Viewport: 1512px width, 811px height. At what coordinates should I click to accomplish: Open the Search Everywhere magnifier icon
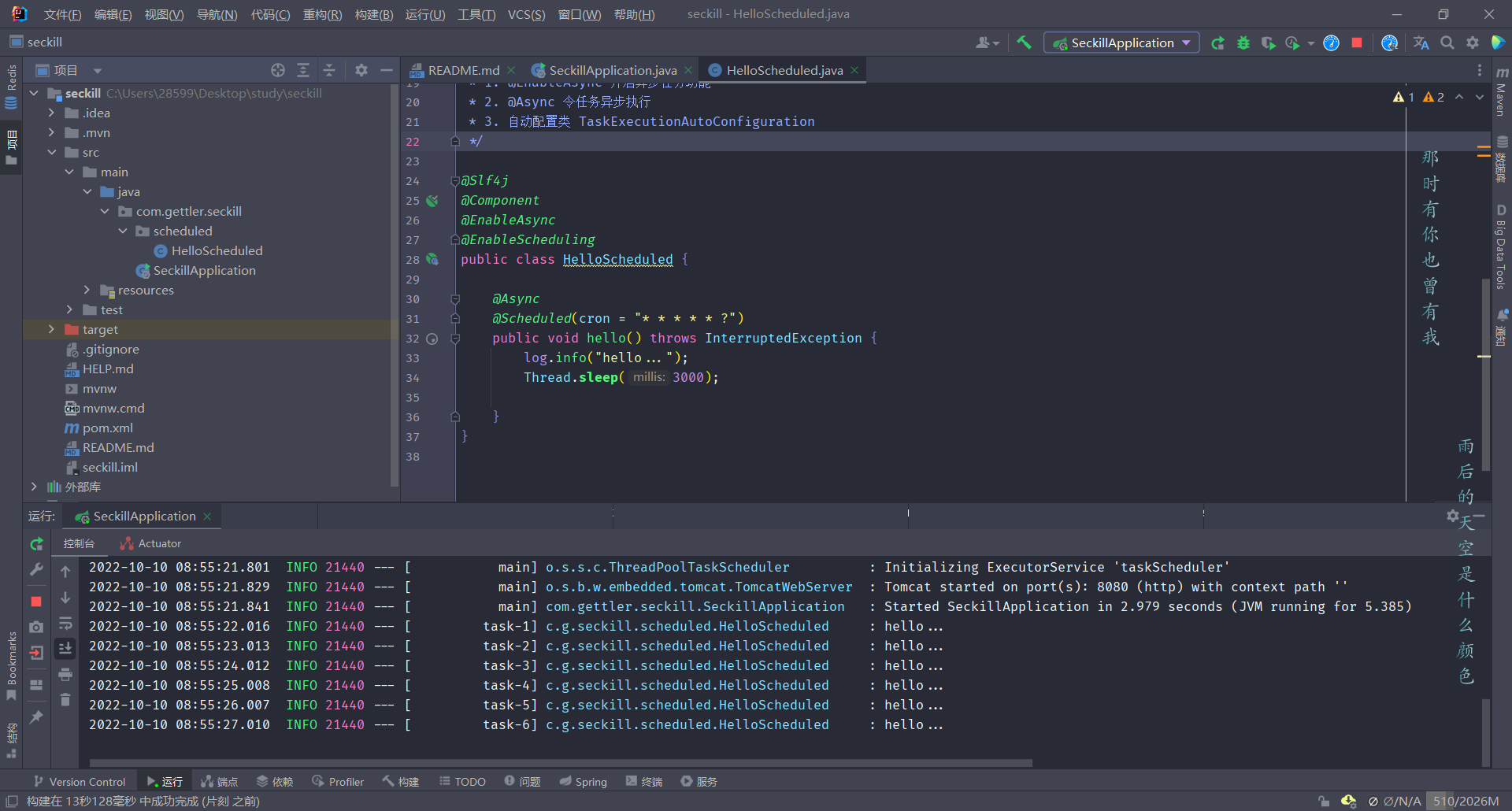point(1447,43)
